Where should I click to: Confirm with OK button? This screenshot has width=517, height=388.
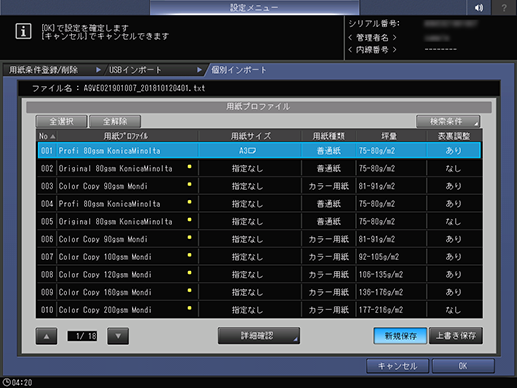click(x=463, y=366)
